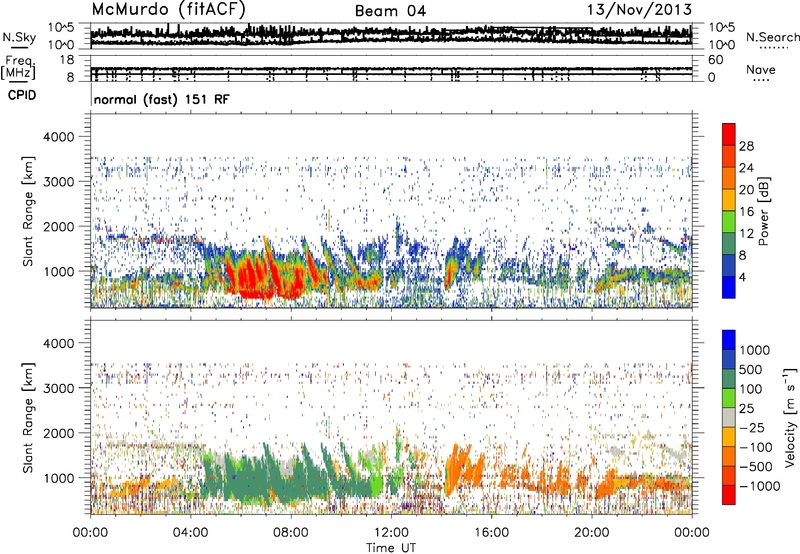Click the 1000 tick on velocity colorbar

(x=754, y=350)
